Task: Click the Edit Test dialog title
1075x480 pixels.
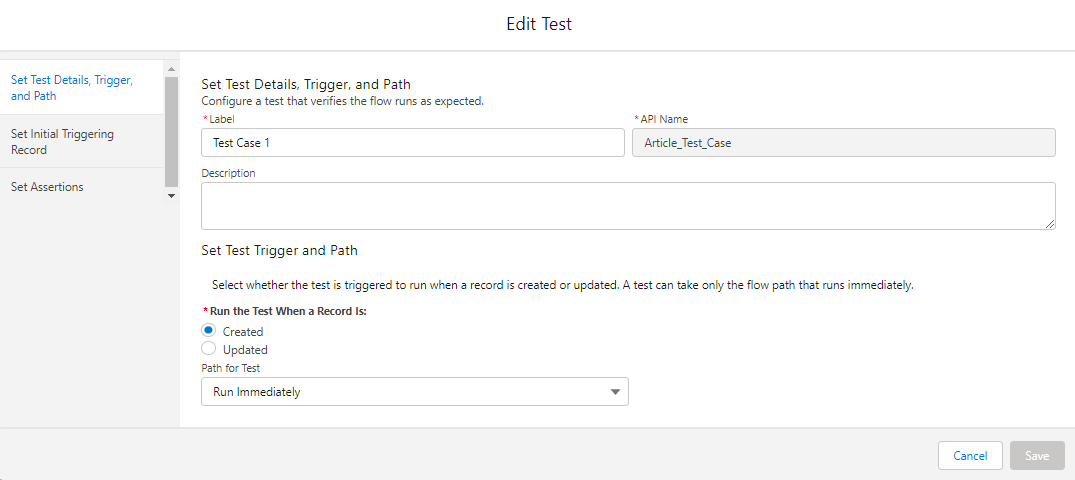Action: 538,24
